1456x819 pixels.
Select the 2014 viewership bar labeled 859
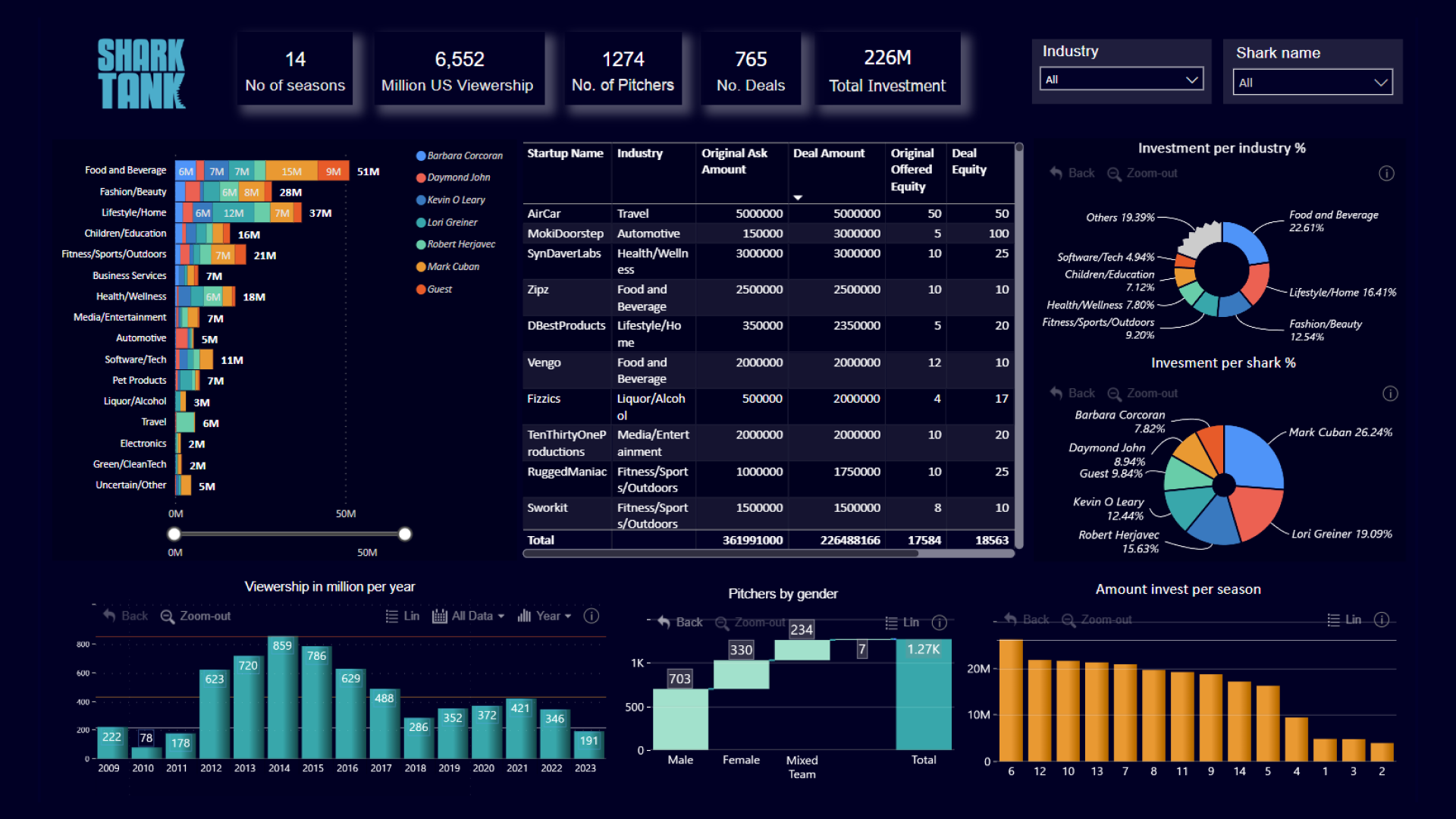(282, 697)
